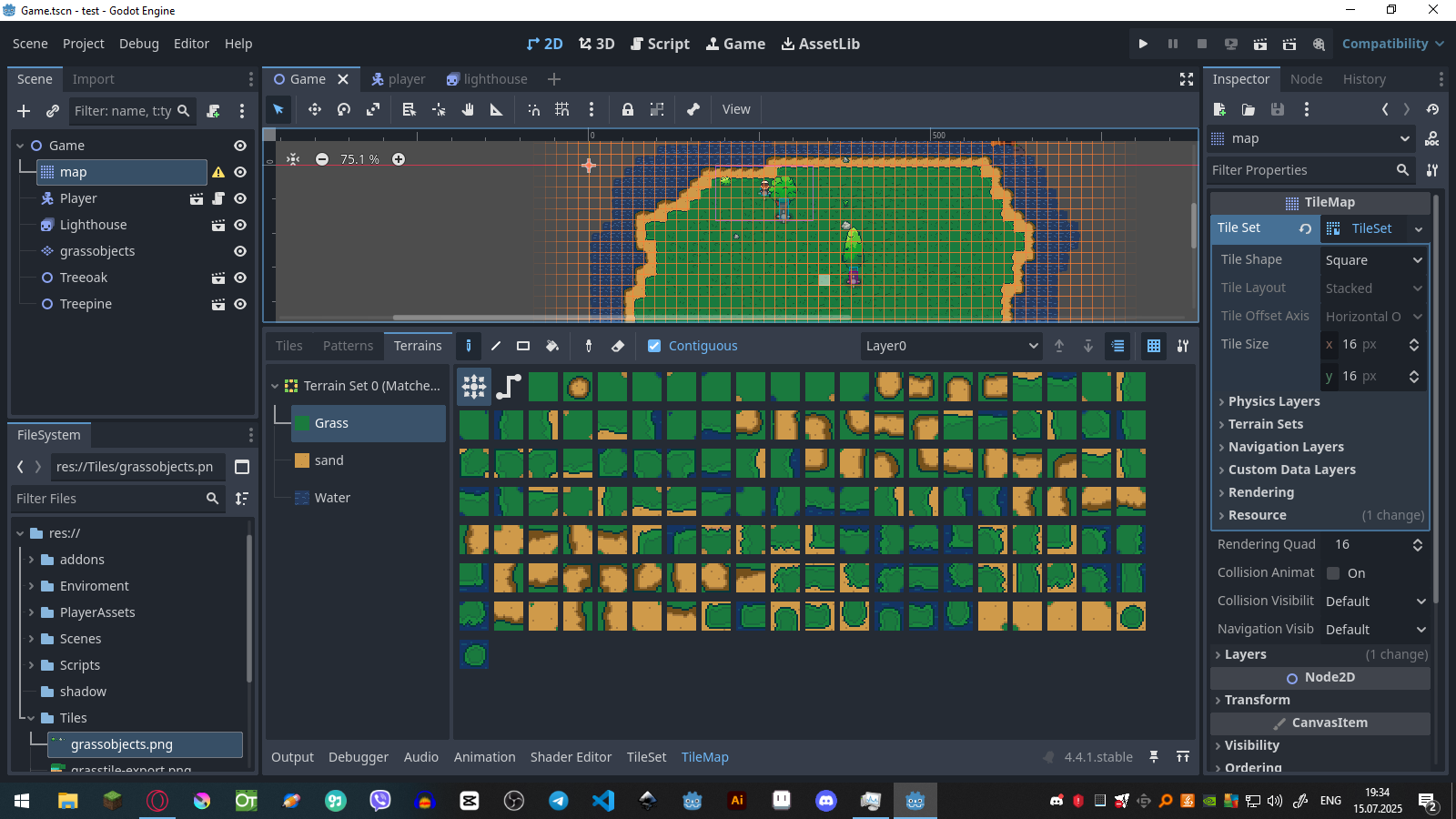Select the tile Eraser tool
1456x819 pixels.
click(x=618, y=346)
